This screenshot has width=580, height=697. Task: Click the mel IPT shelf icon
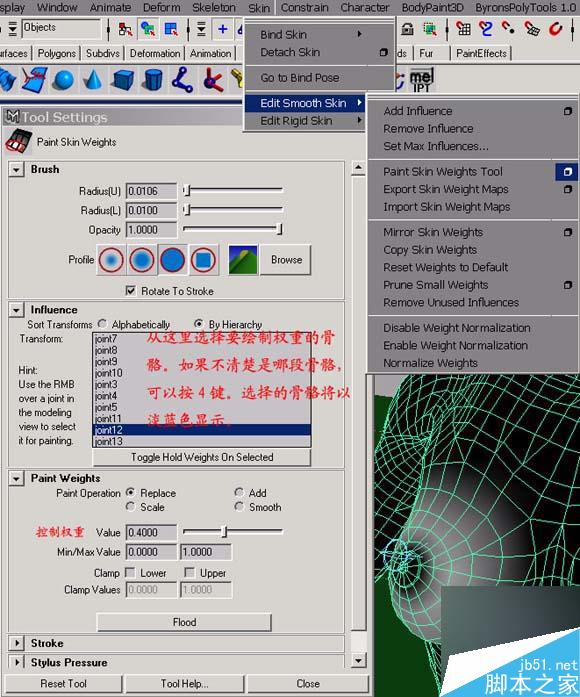(421, 80)
